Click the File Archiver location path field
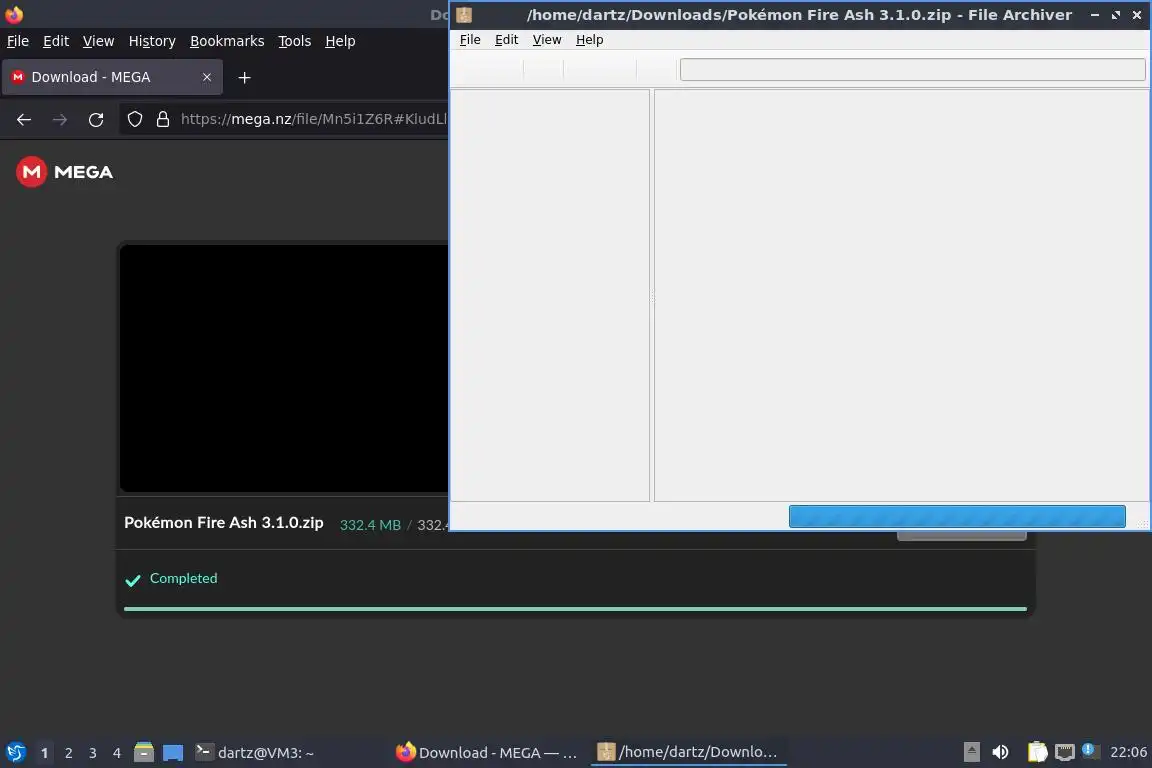 point(912,70)
